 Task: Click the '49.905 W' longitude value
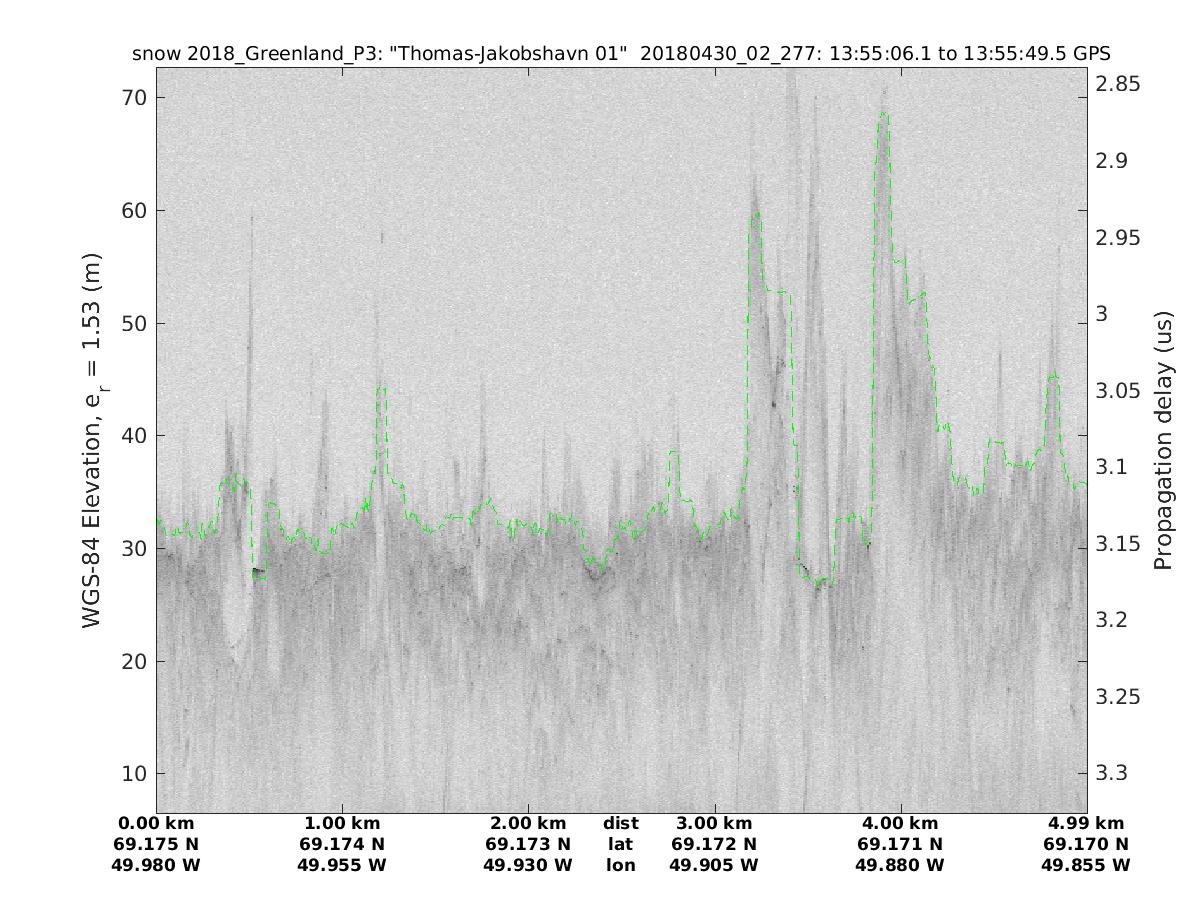coord(714,865)
